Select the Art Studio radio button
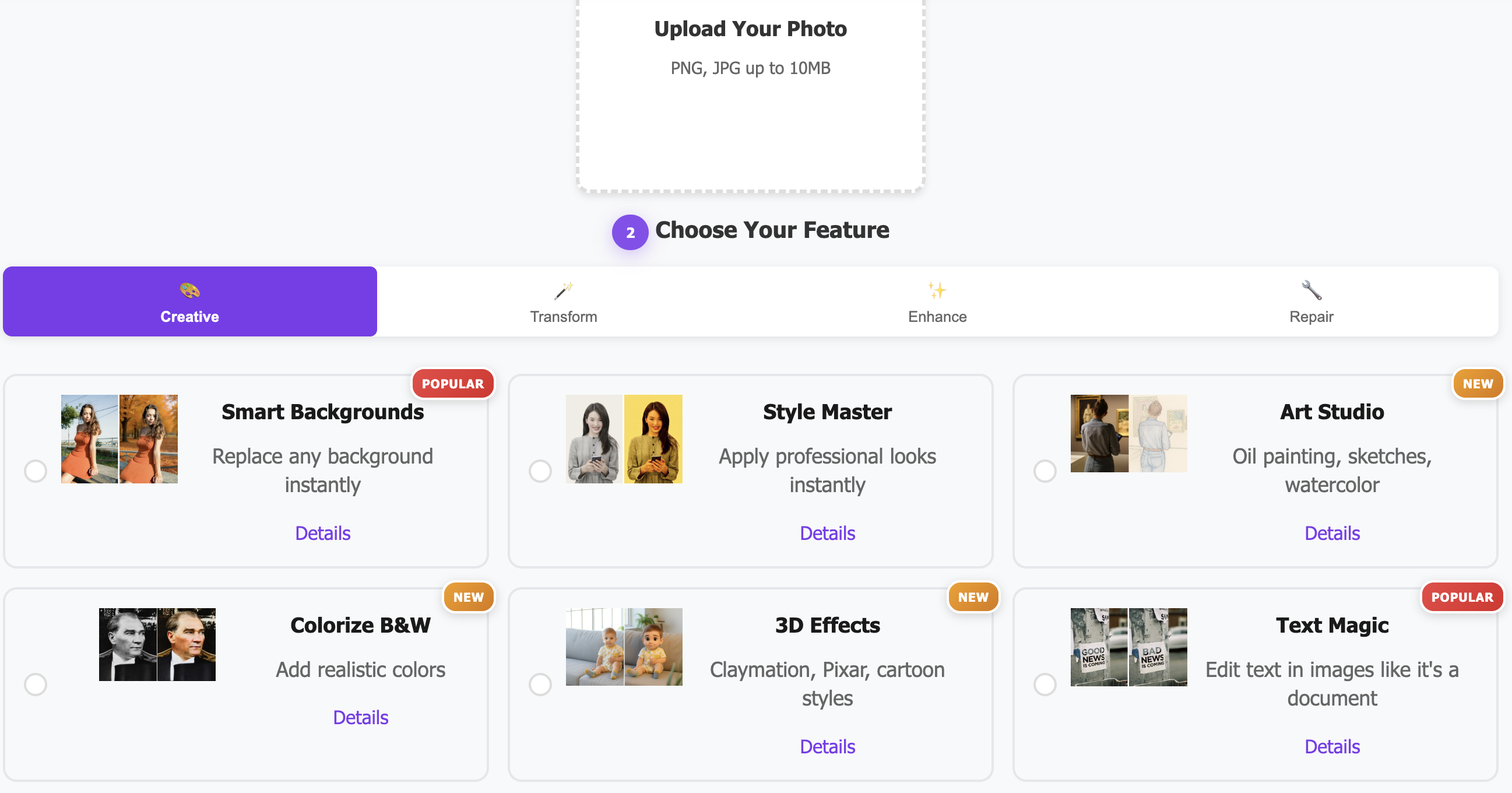This screenshot has height=793, width=1512. tap(1045, 471)
